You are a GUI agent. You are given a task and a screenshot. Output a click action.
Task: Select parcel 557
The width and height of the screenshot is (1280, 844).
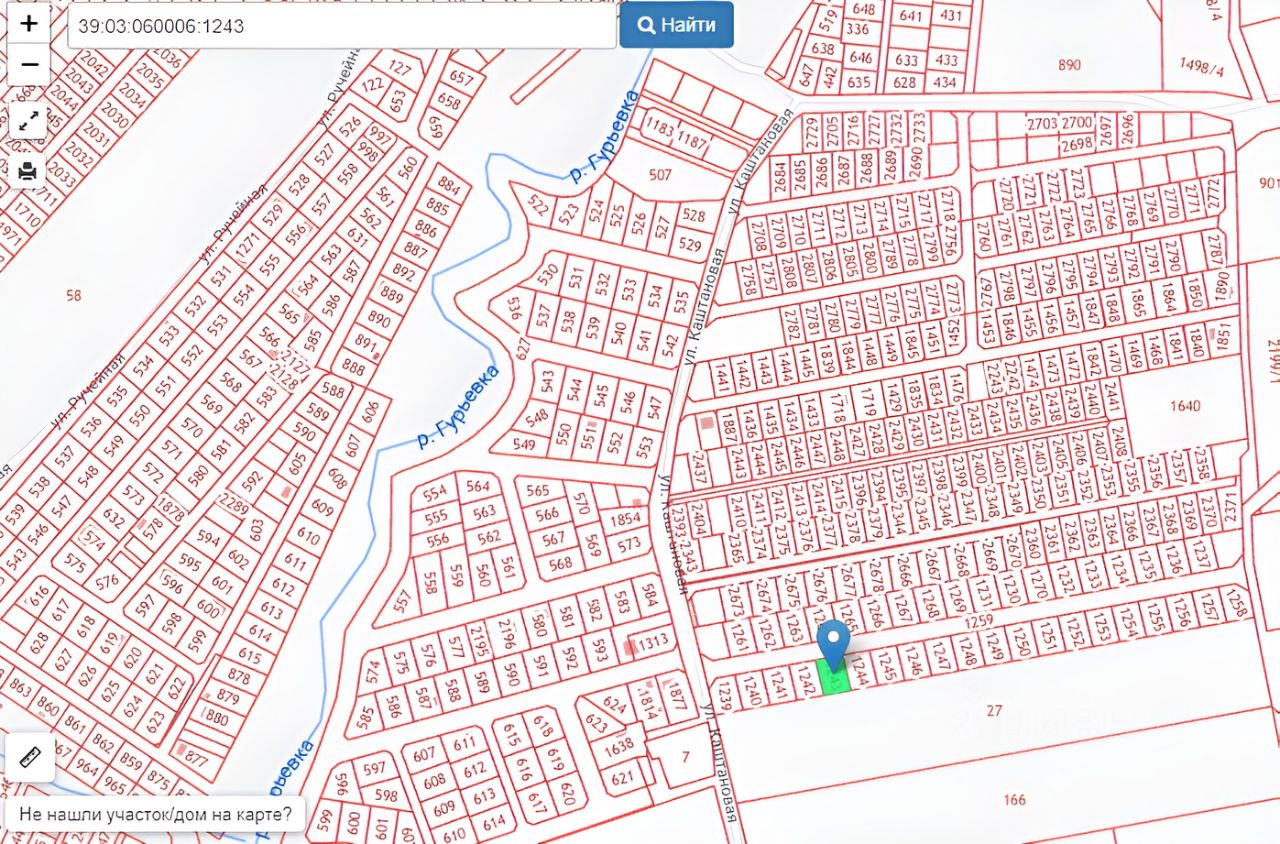coord(403,601)
